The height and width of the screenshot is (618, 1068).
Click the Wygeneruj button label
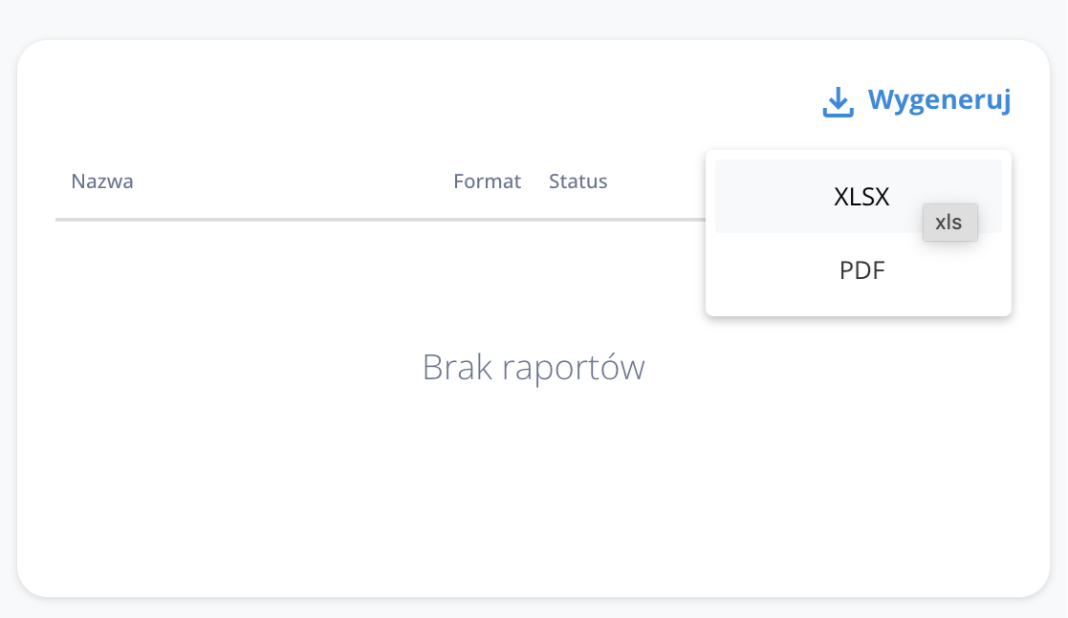[x=939, y=100]
